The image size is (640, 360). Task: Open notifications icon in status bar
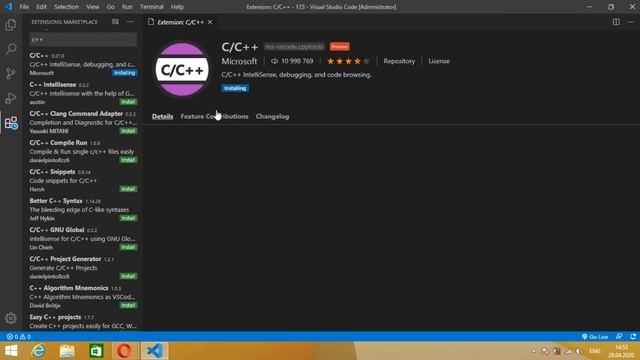(x=633, y=337)
